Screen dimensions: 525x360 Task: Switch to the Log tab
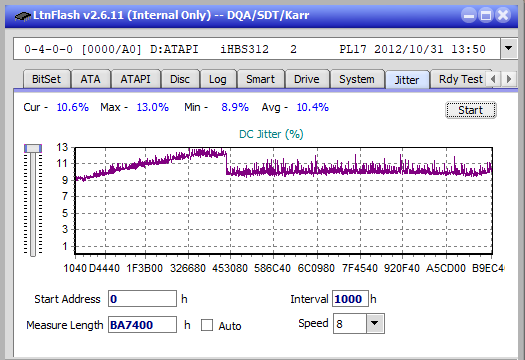(218, 79)
